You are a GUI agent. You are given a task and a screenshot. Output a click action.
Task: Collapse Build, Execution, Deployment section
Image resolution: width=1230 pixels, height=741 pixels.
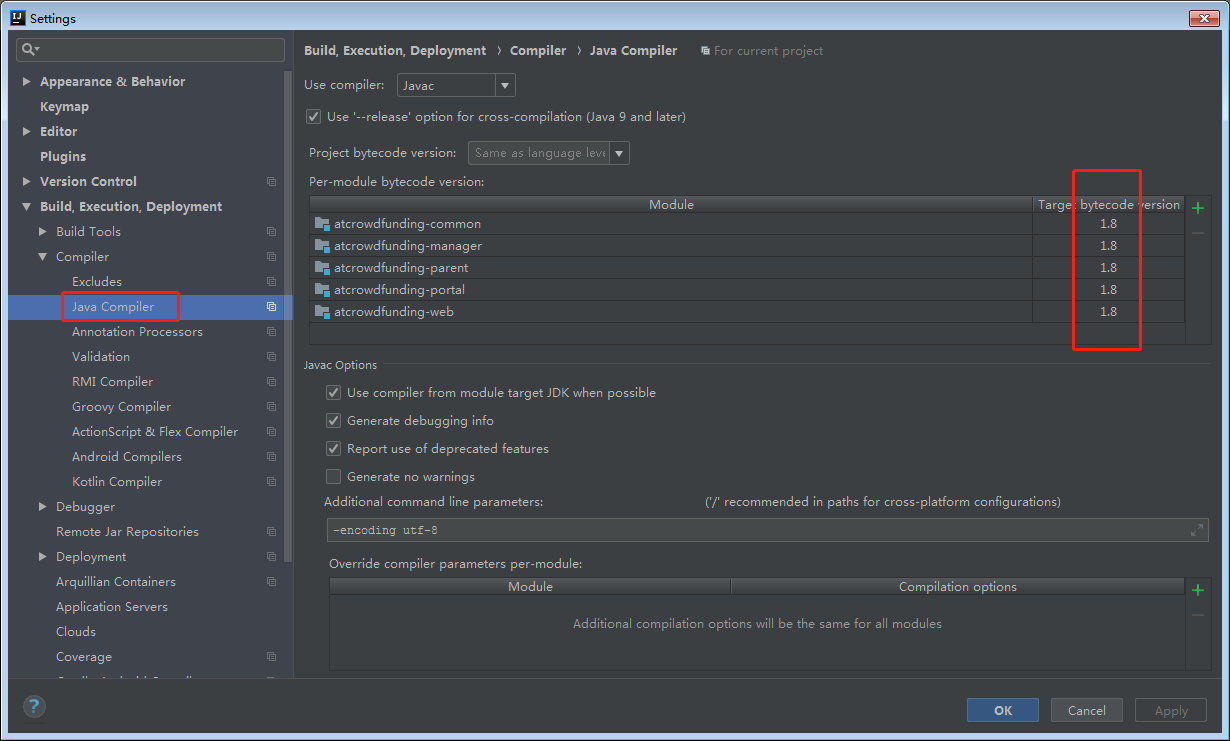(x=26, y=207)
